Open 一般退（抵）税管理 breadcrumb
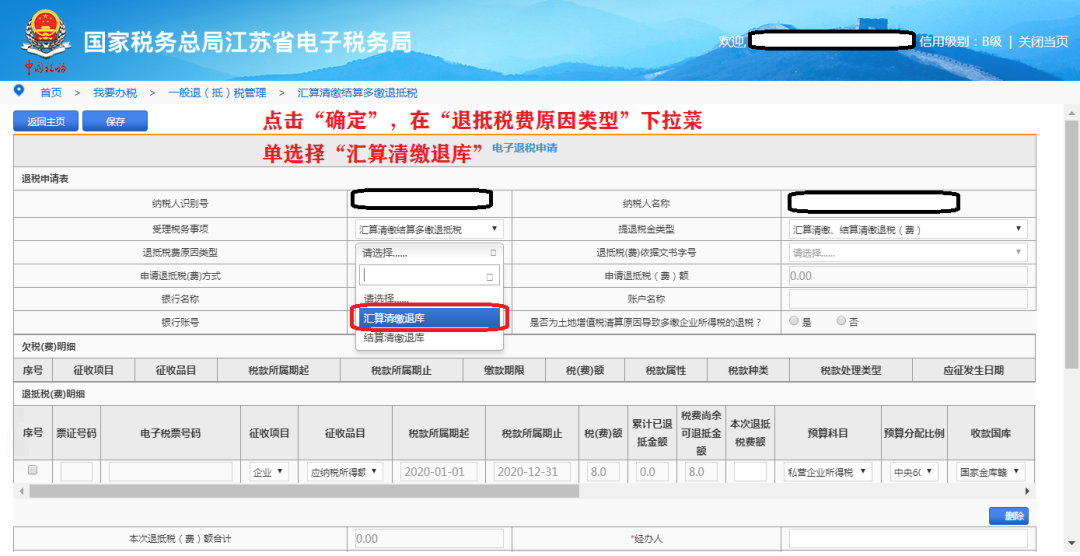Screen dimensions: 1080x556 217,92
